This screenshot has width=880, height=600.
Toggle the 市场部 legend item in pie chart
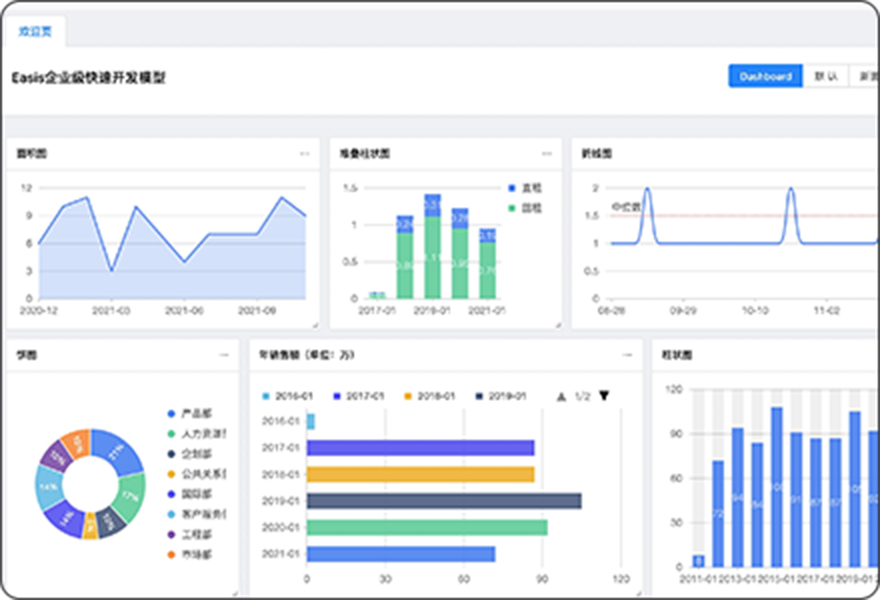tap(195, 554)
